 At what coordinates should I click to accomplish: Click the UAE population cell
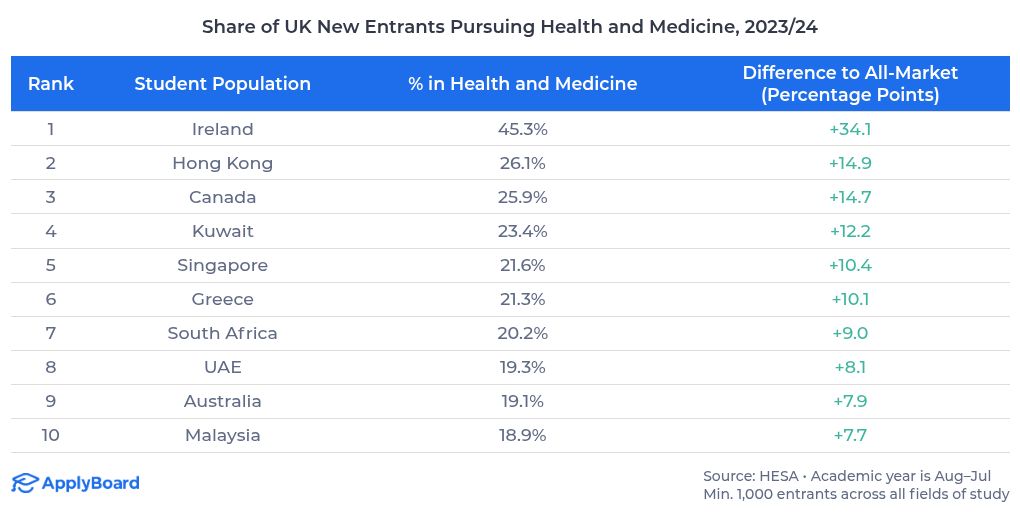pos(222,367)
